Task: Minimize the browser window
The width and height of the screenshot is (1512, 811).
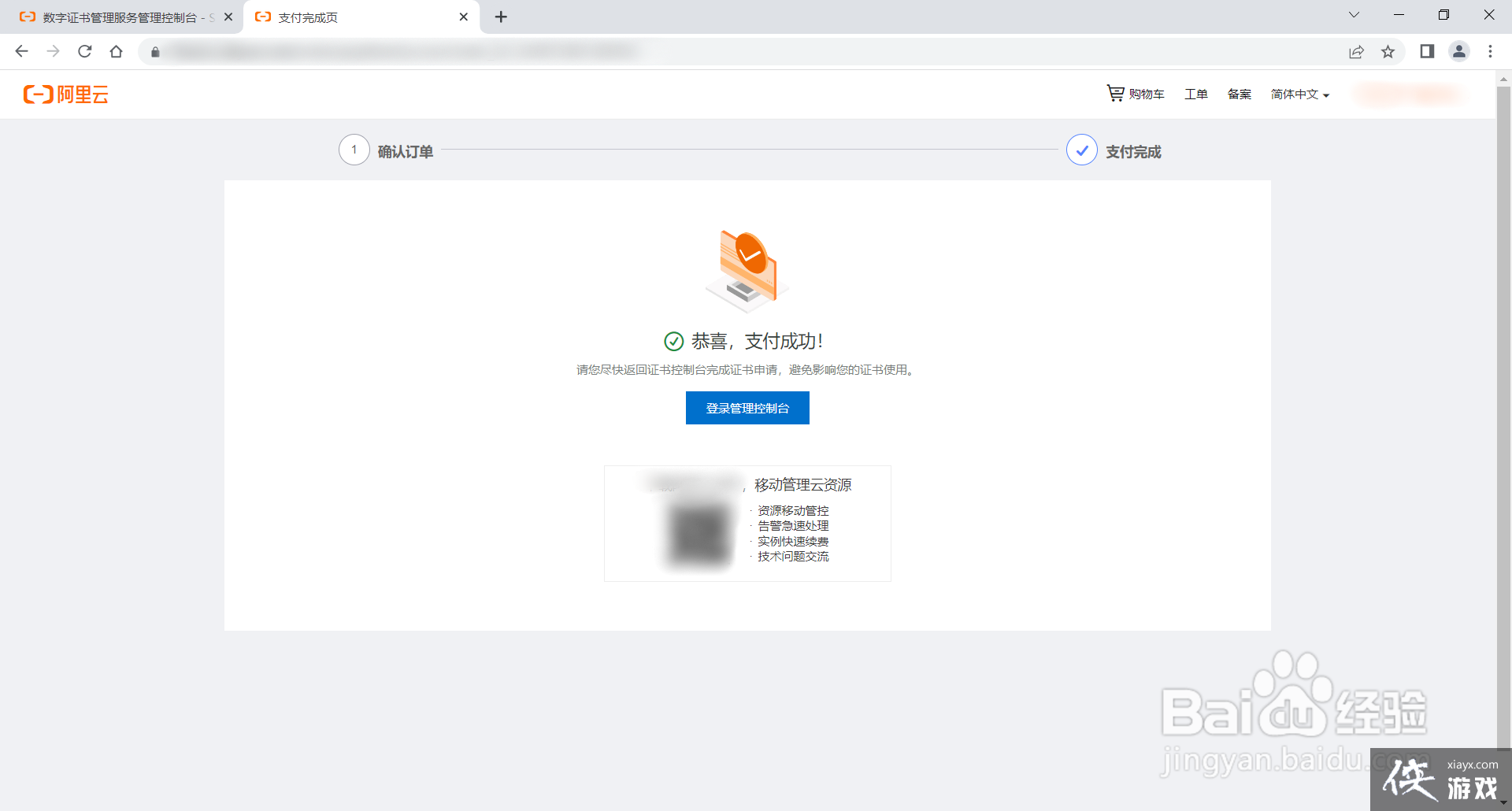Action: point(1399,15)
